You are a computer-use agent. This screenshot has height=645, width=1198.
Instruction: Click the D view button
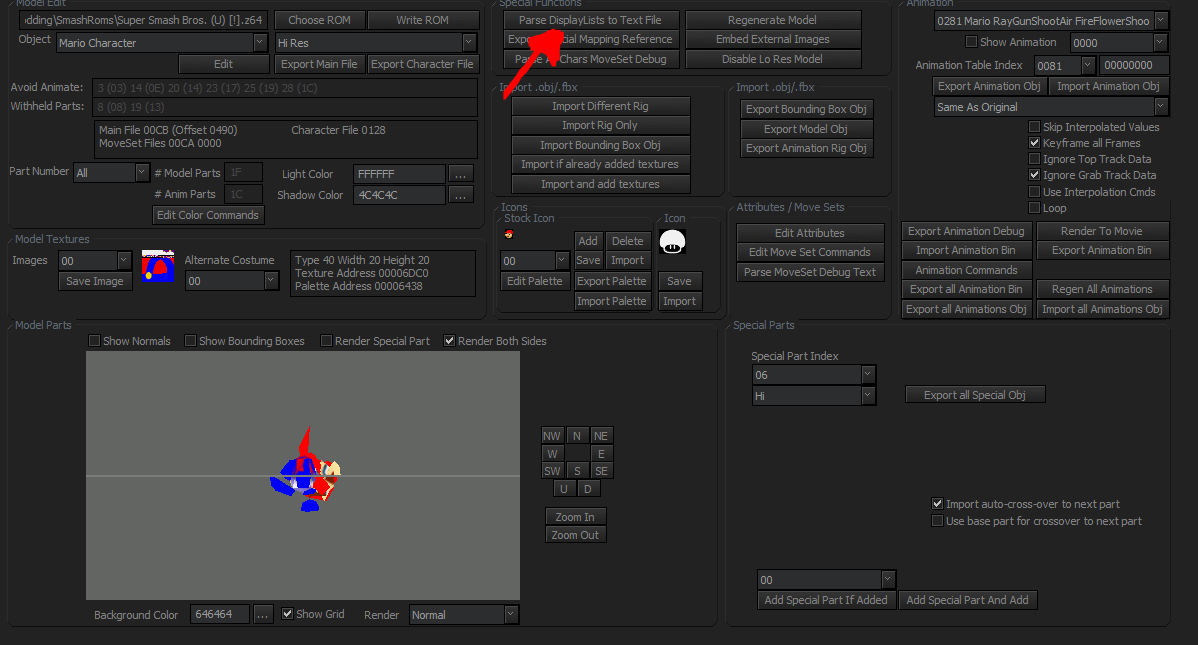588,489
